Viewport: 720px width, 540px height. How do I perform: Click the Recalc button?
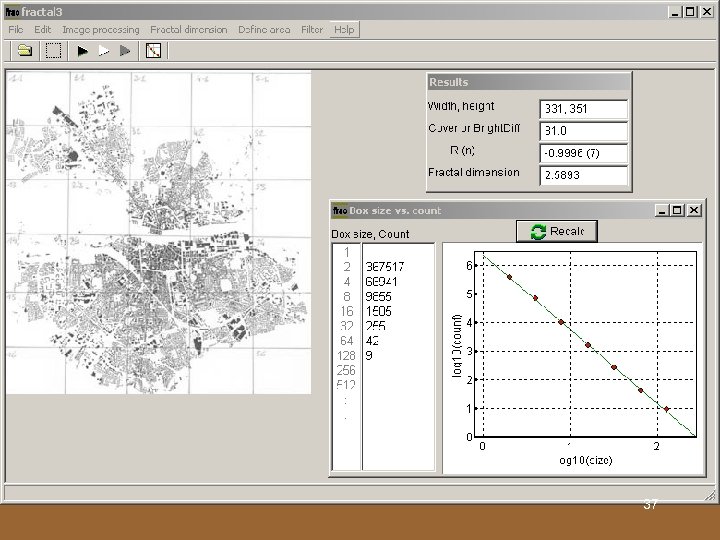[556, 231]
